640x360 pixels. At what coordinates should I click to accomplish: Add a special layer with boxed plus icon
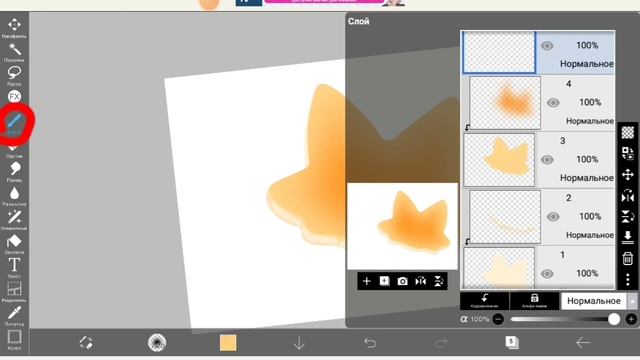coord(384,281)
